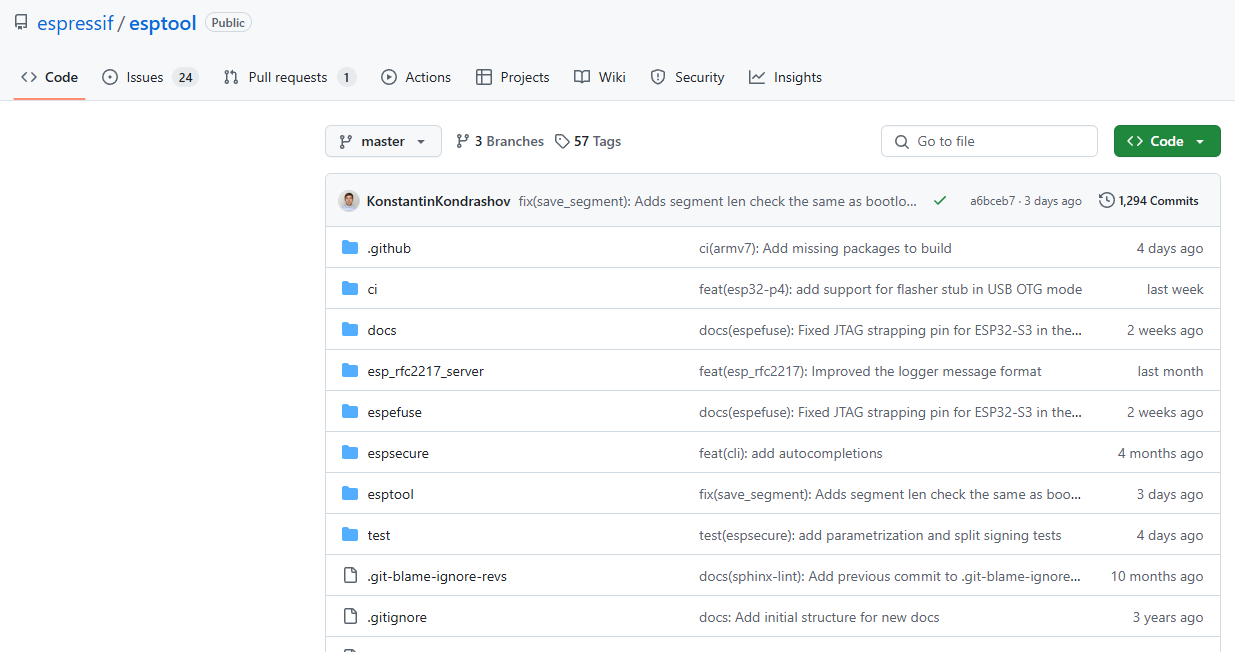Click the file icon for .gitignore
Screen dimensions: 1235x652
tap(350, 617)
